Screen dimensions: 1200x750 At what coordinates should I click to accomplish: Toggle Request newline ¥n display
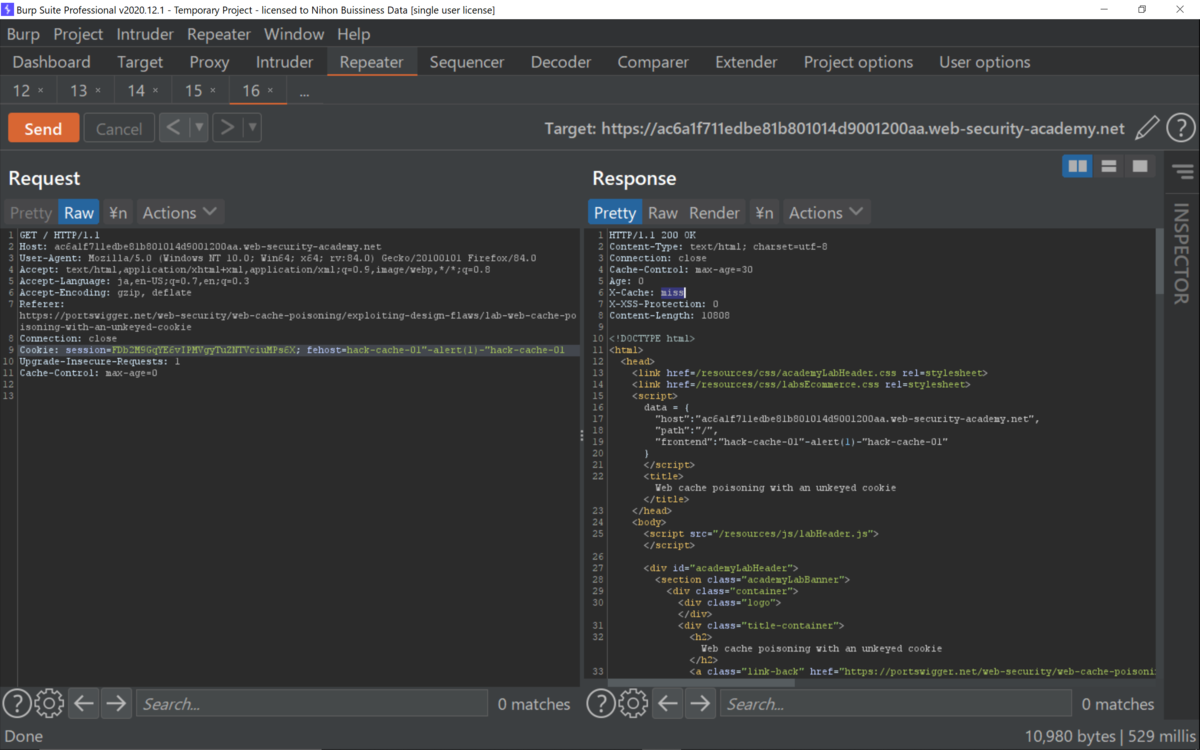[x=118, y=212]
